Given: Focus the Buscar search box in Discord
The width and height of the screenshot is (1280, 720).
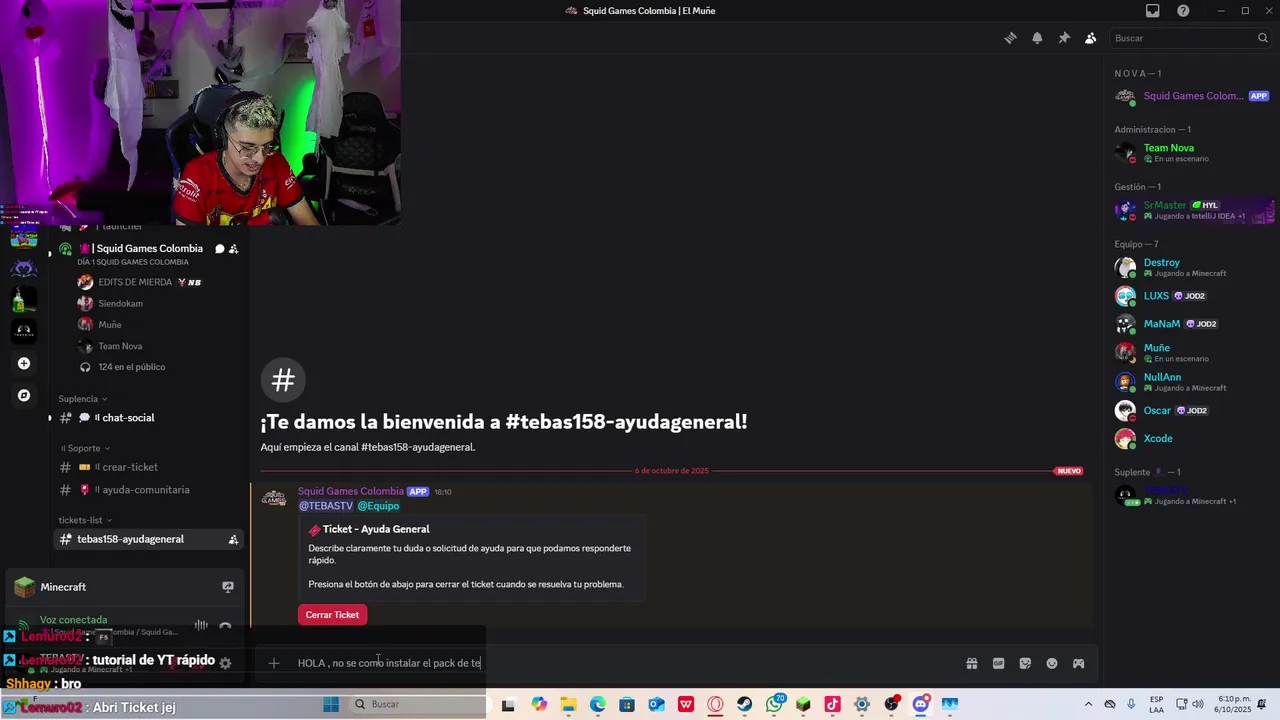Looking at the screenshot, I should (1190, 38).
